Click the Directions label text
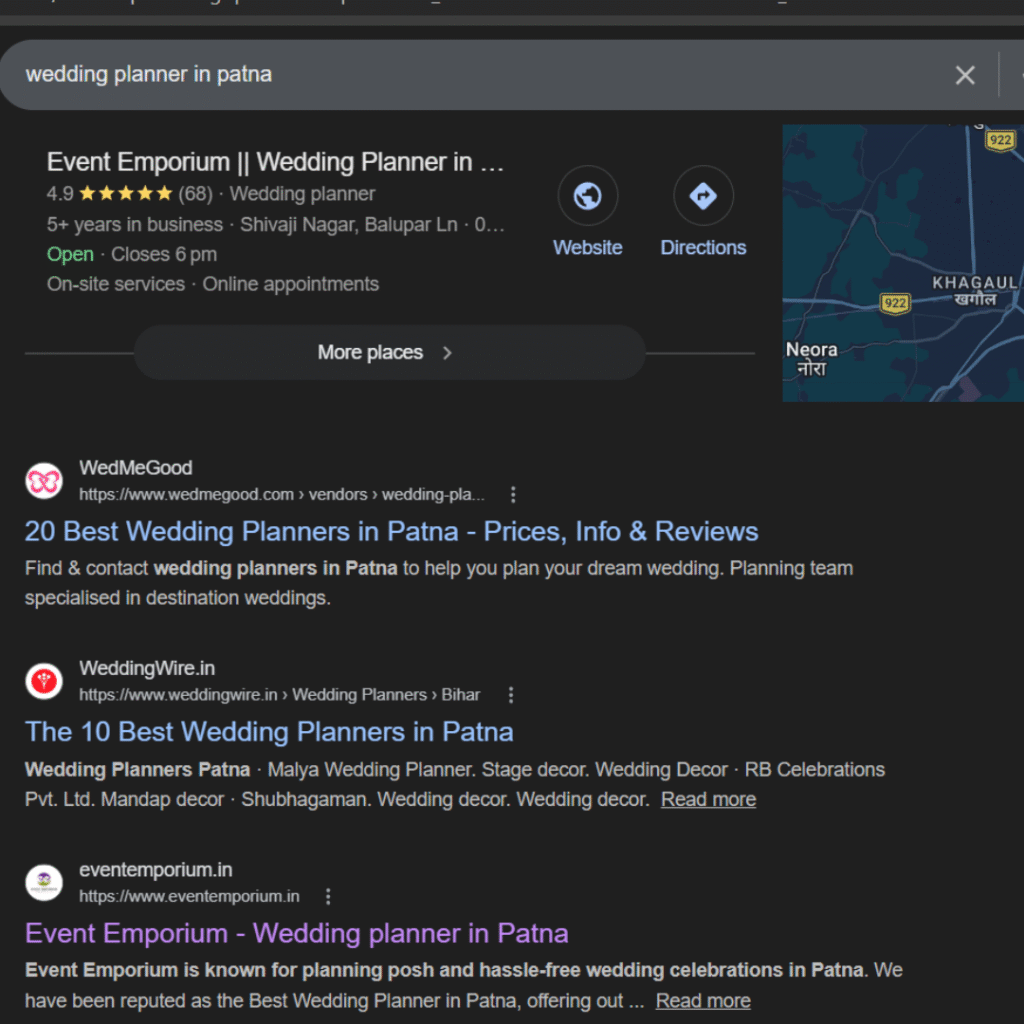1024x1024 pixels. click(x=703, y=248)
